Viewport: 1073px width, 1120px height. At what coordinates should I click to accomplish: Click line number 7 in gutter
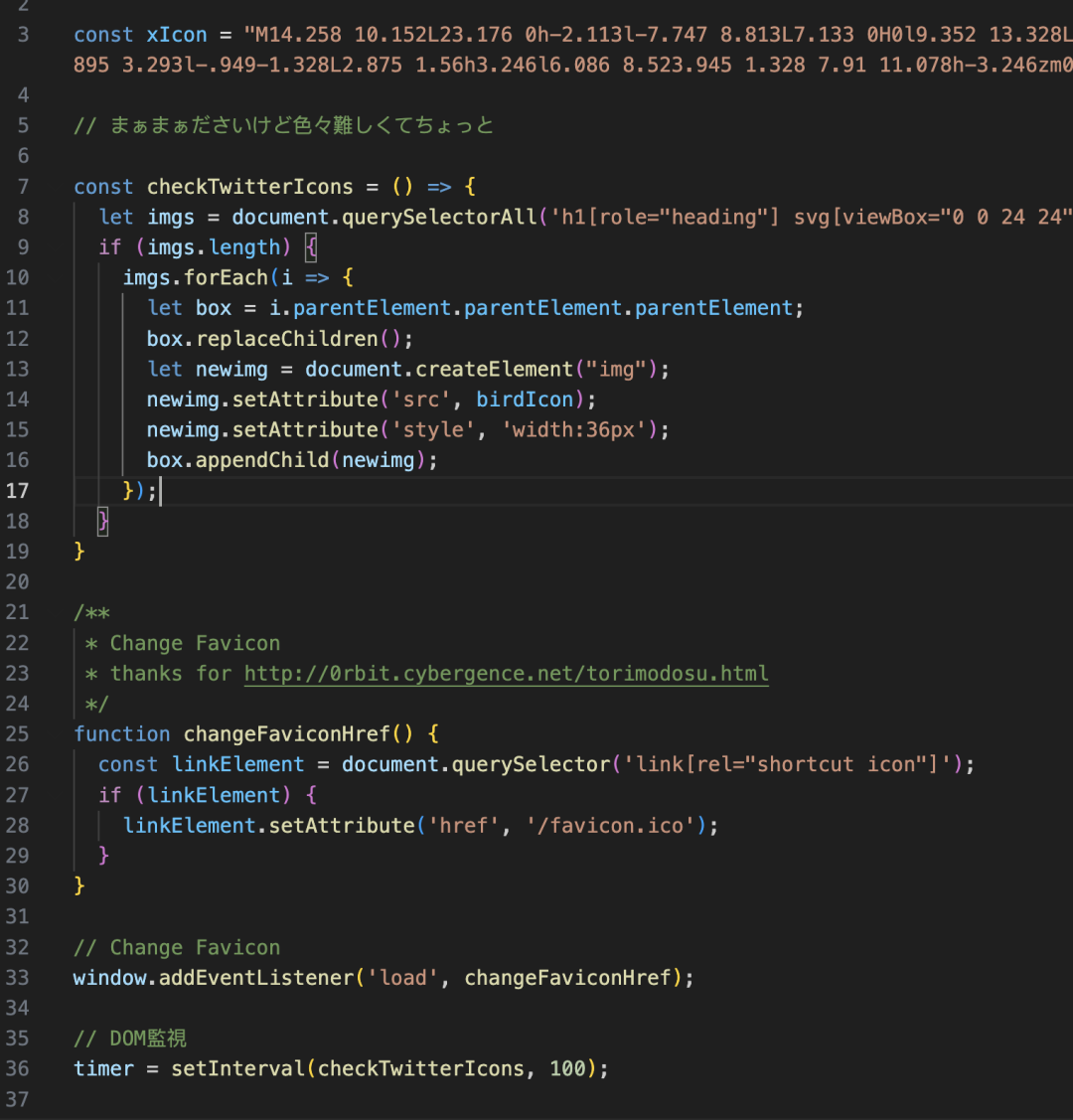coord(23,187)
